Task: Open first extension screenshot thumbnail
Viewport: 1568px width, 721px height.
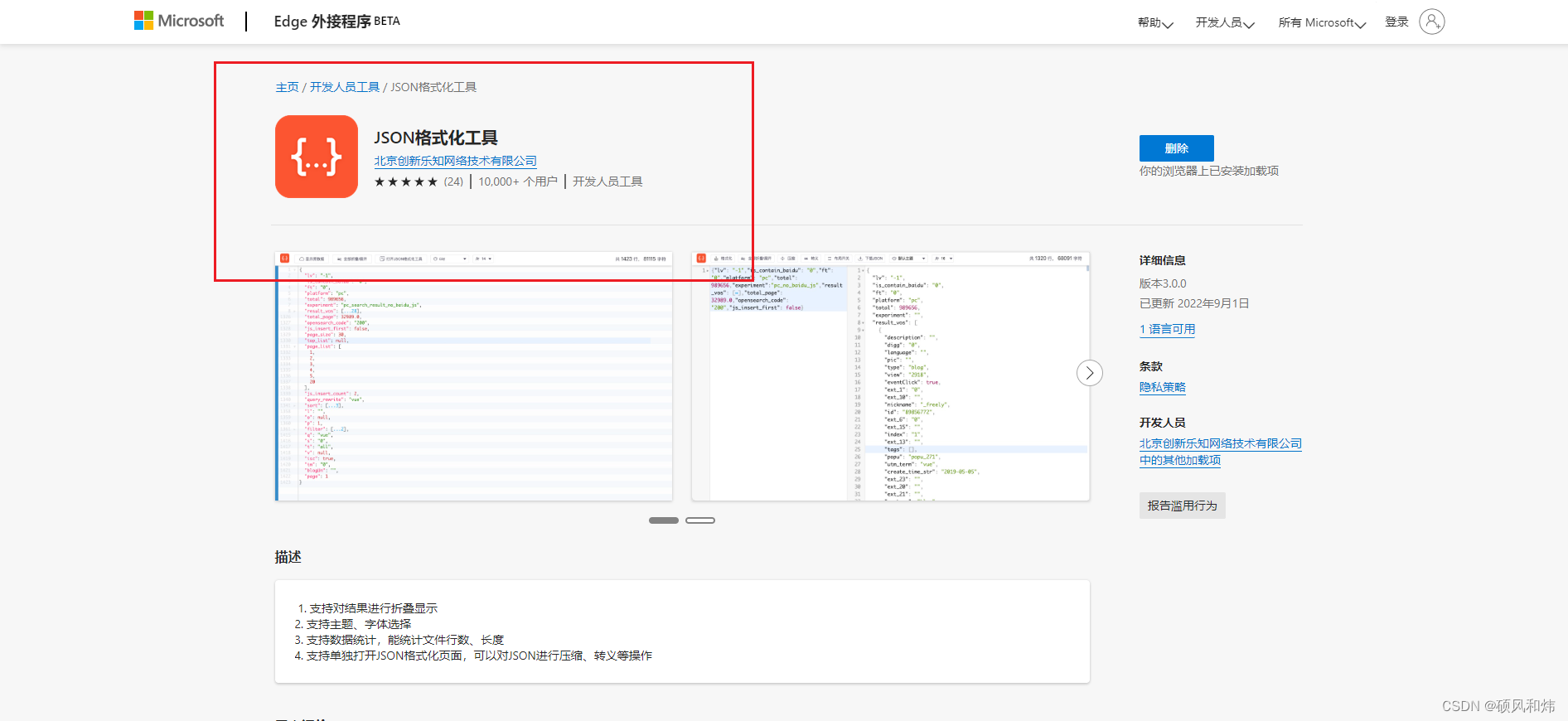Action: click(x=474, y=376)
